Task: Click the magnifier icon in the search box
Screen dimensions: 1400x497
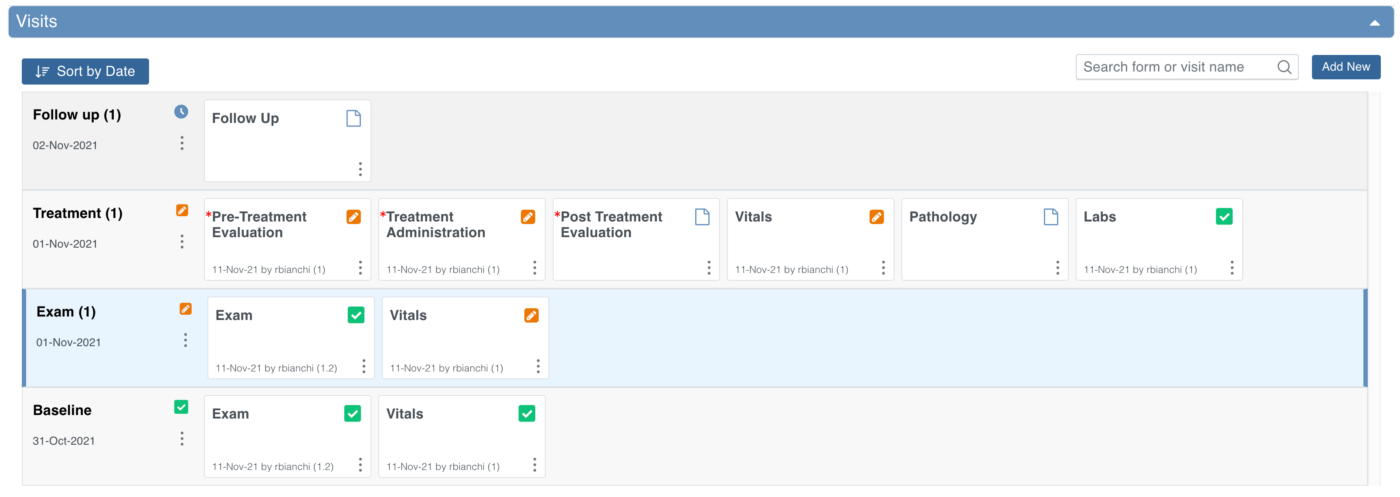Action: click(x=1284, y=67)
